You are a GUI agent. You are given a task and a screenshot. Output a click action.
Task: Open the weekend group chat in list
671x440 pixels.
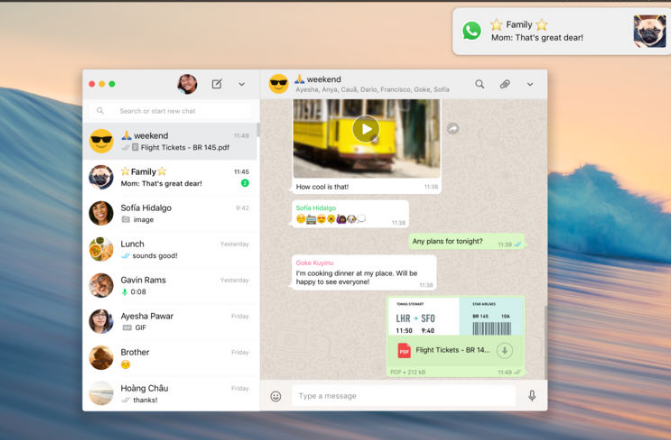click(169, 141)
